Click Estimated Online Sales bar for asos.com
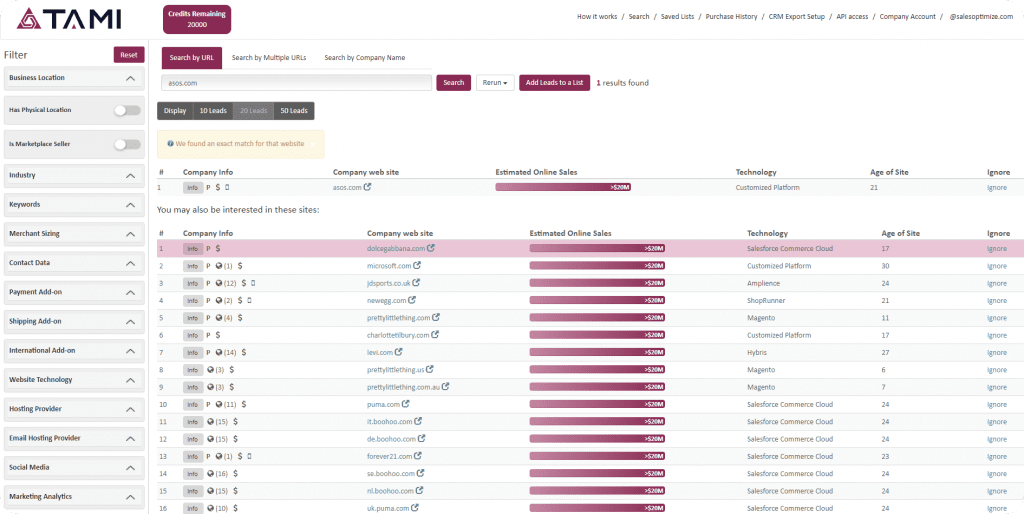The height and width of the screenshot is (514, 1024). (563, 187)
